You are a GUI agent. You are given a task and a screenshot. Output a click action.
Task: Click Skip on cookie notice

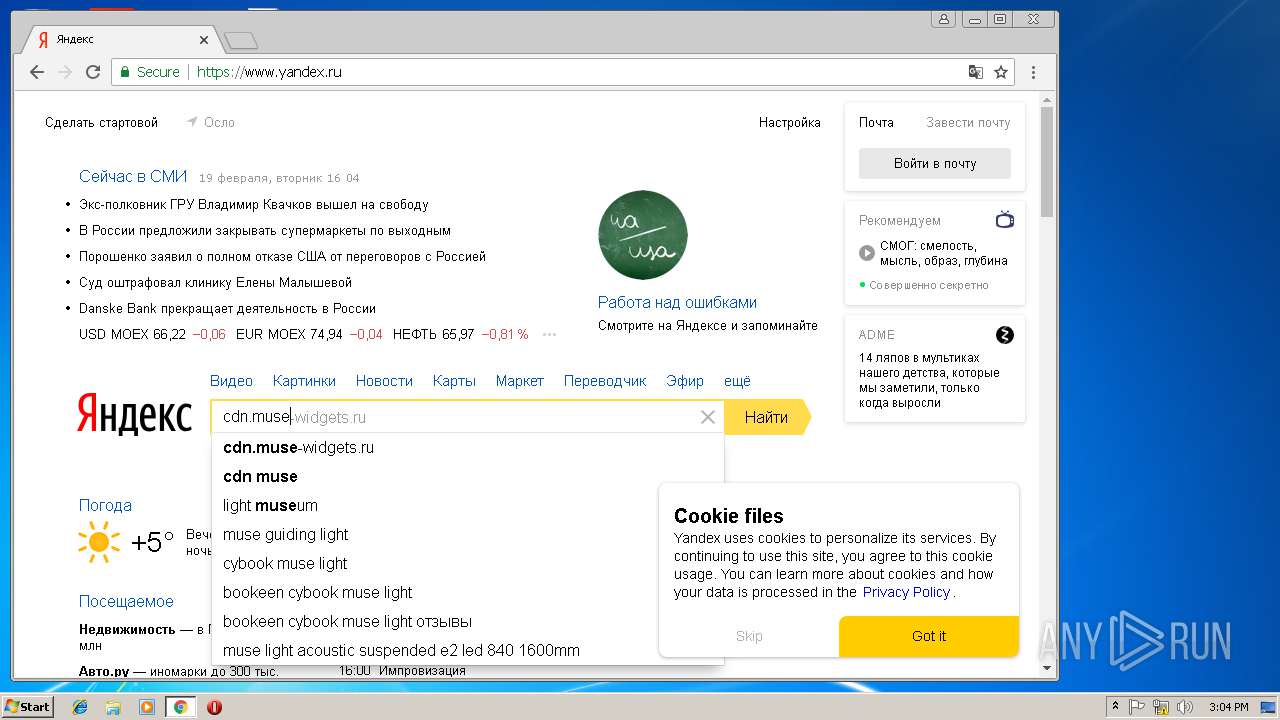pos(749,636)
